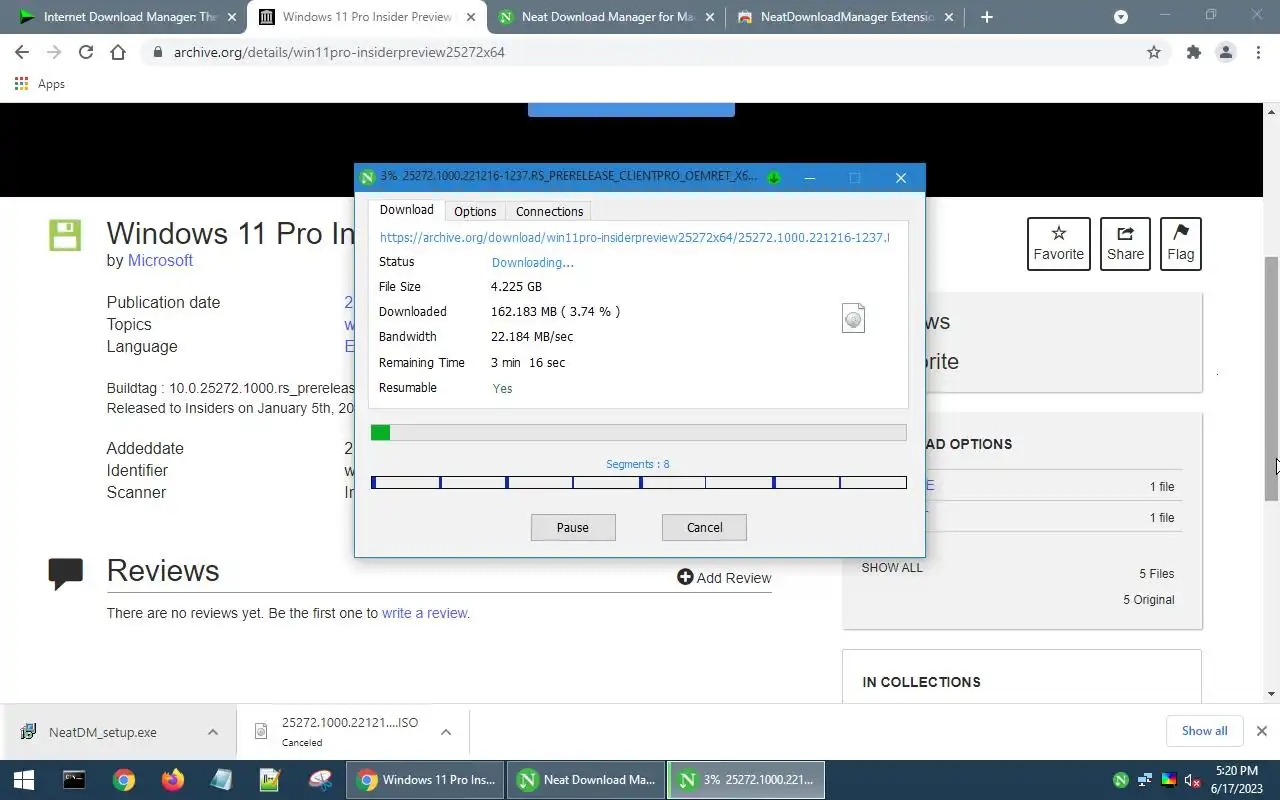Click the address bar URL
1280x800 pixels.
tap(339, 52)
